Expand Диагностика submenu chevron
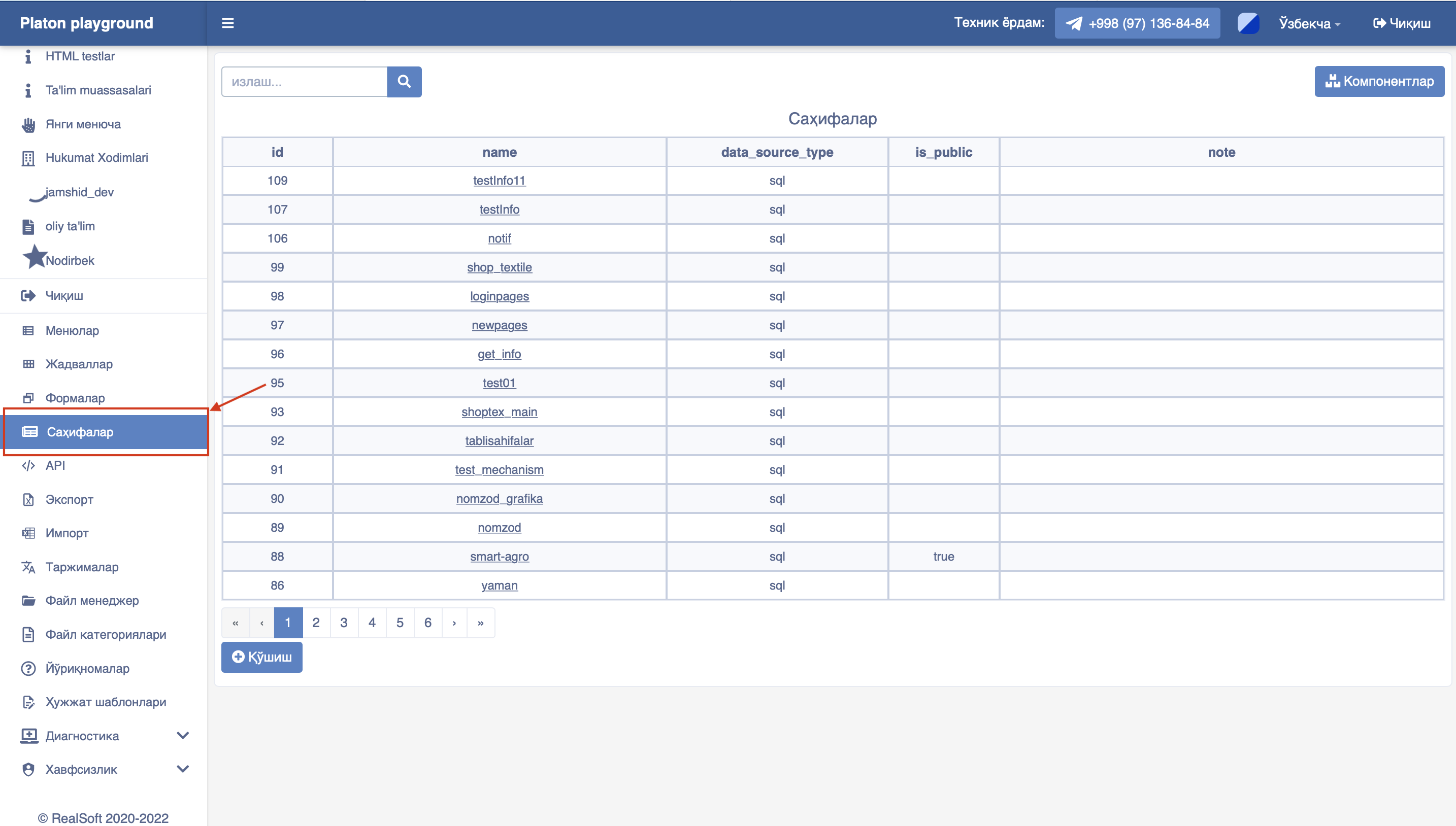The width and height of the screenshot is (1456, 826). tap(183, 735)
